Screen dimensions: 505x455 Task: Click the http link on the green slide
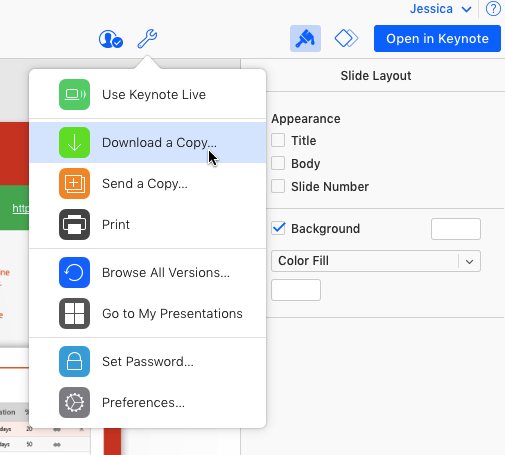pyautogui.click(x=21, y=208)
